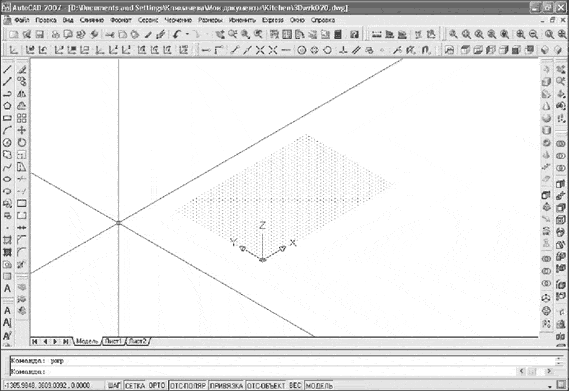The height and width of the screenshot is (391, 569).
Task: Select the Rotate modify tool
Action: point(22,143)
